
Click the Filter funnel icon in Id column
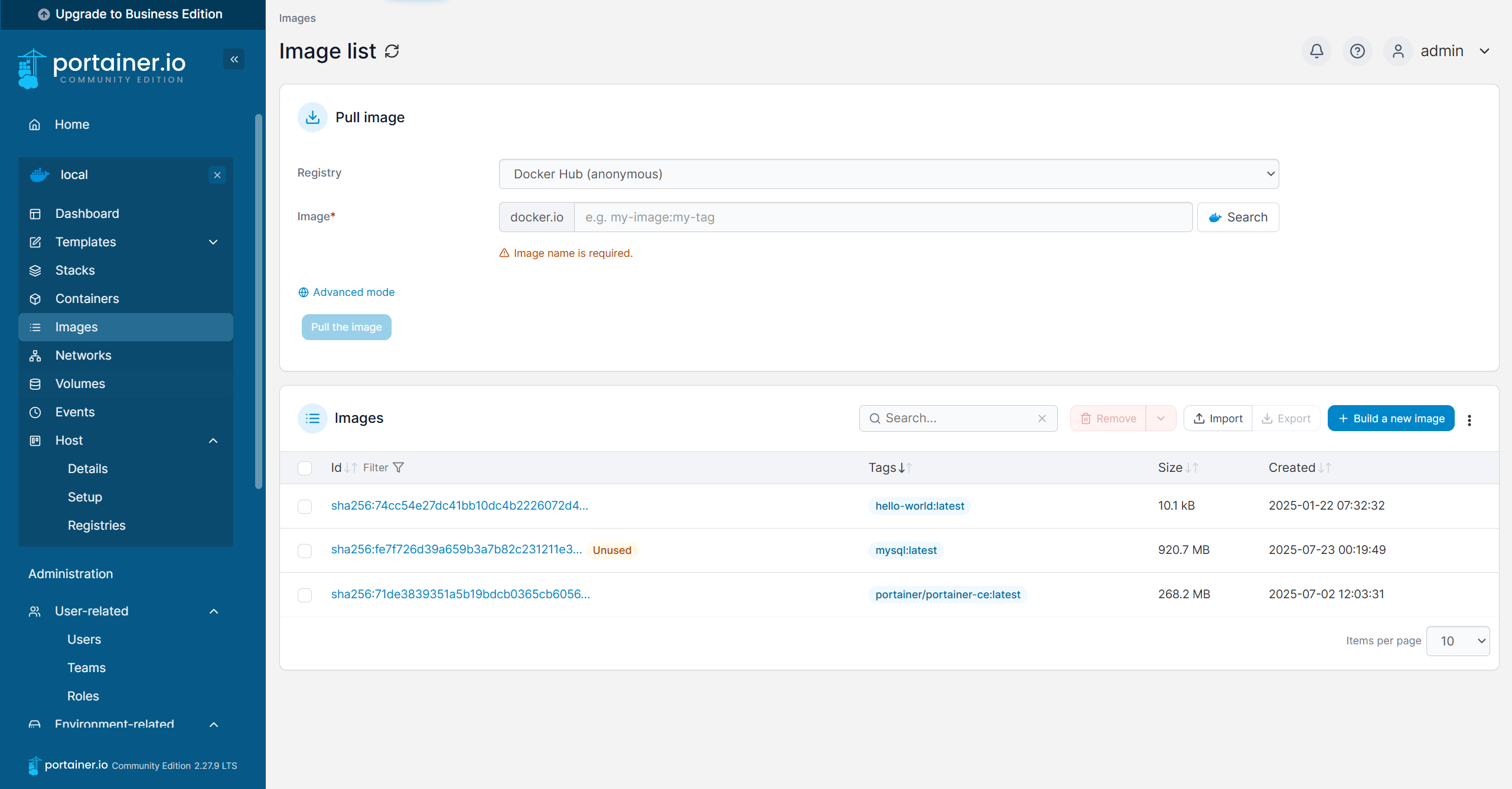(399, 467)
